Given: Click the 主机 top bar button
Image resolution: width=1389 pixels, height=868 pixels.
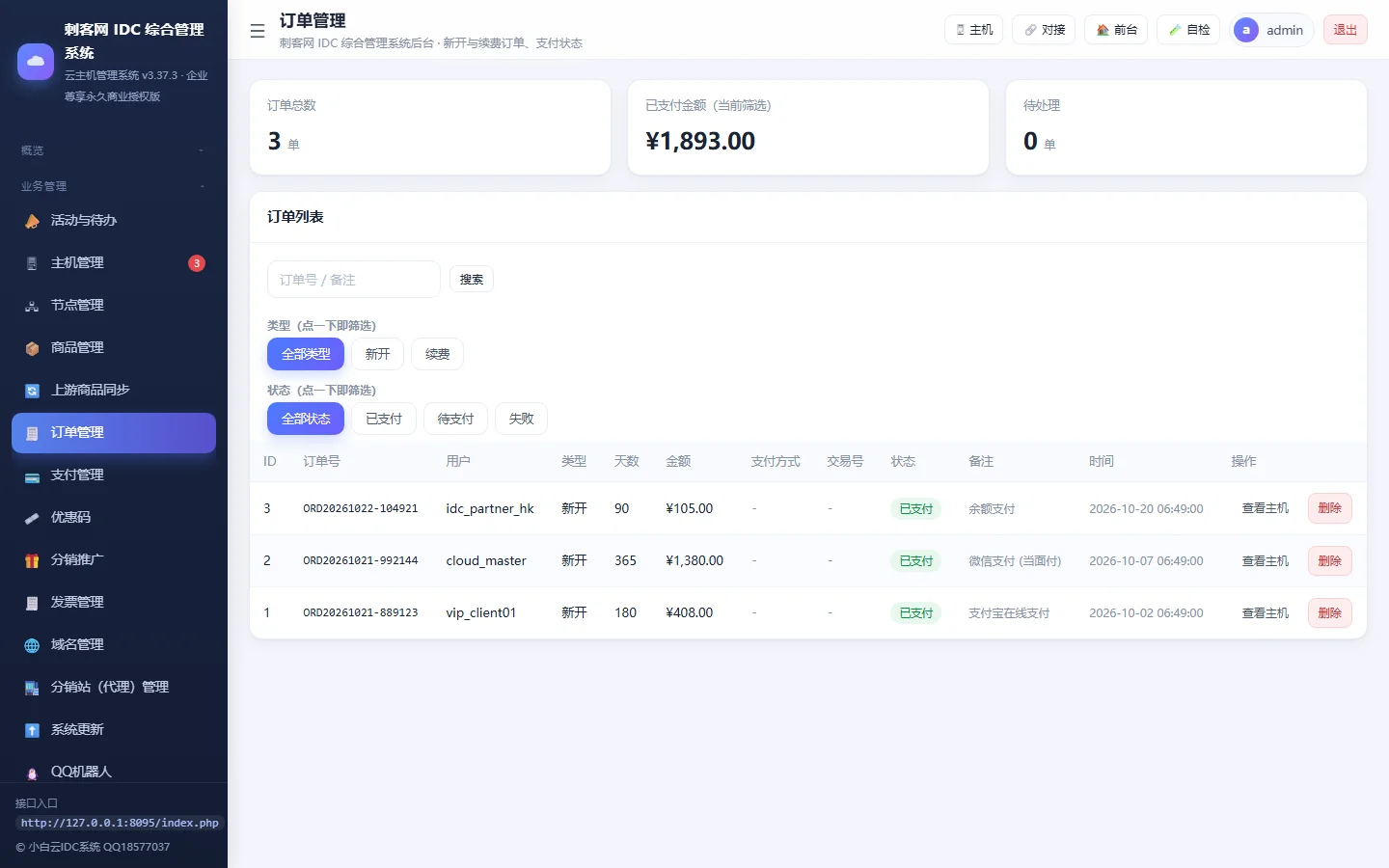Looking at the screenshot, I should 974,30.
